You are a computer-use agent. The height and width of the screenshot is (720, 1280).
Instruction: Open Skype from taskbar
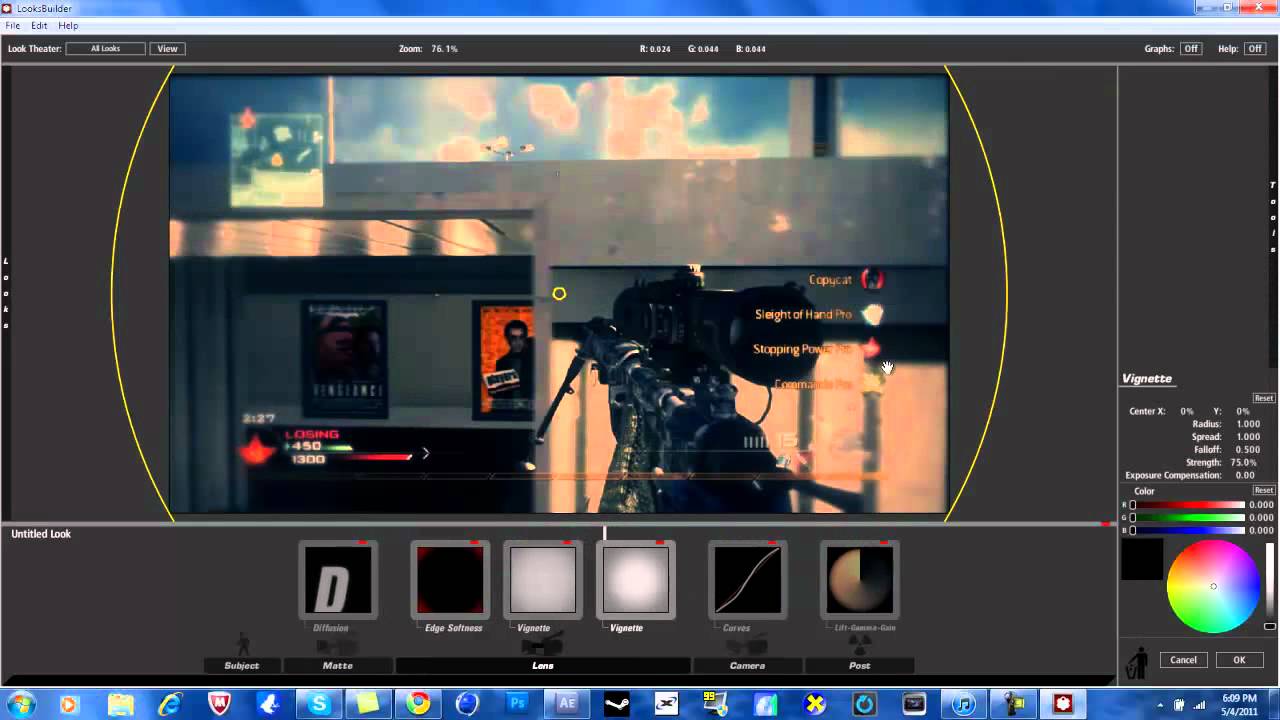click(319, 704)
